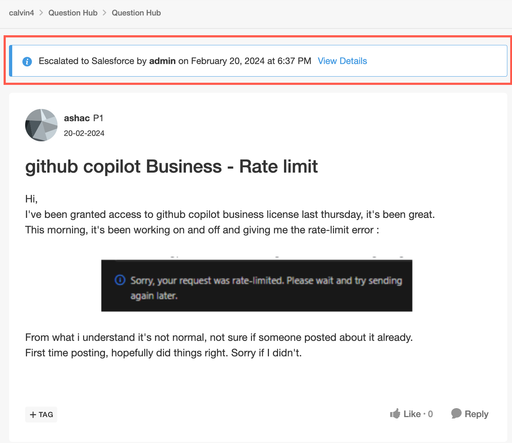Click the blue info icon in escalation banner

pyautogui.click(x=27, y=61)
